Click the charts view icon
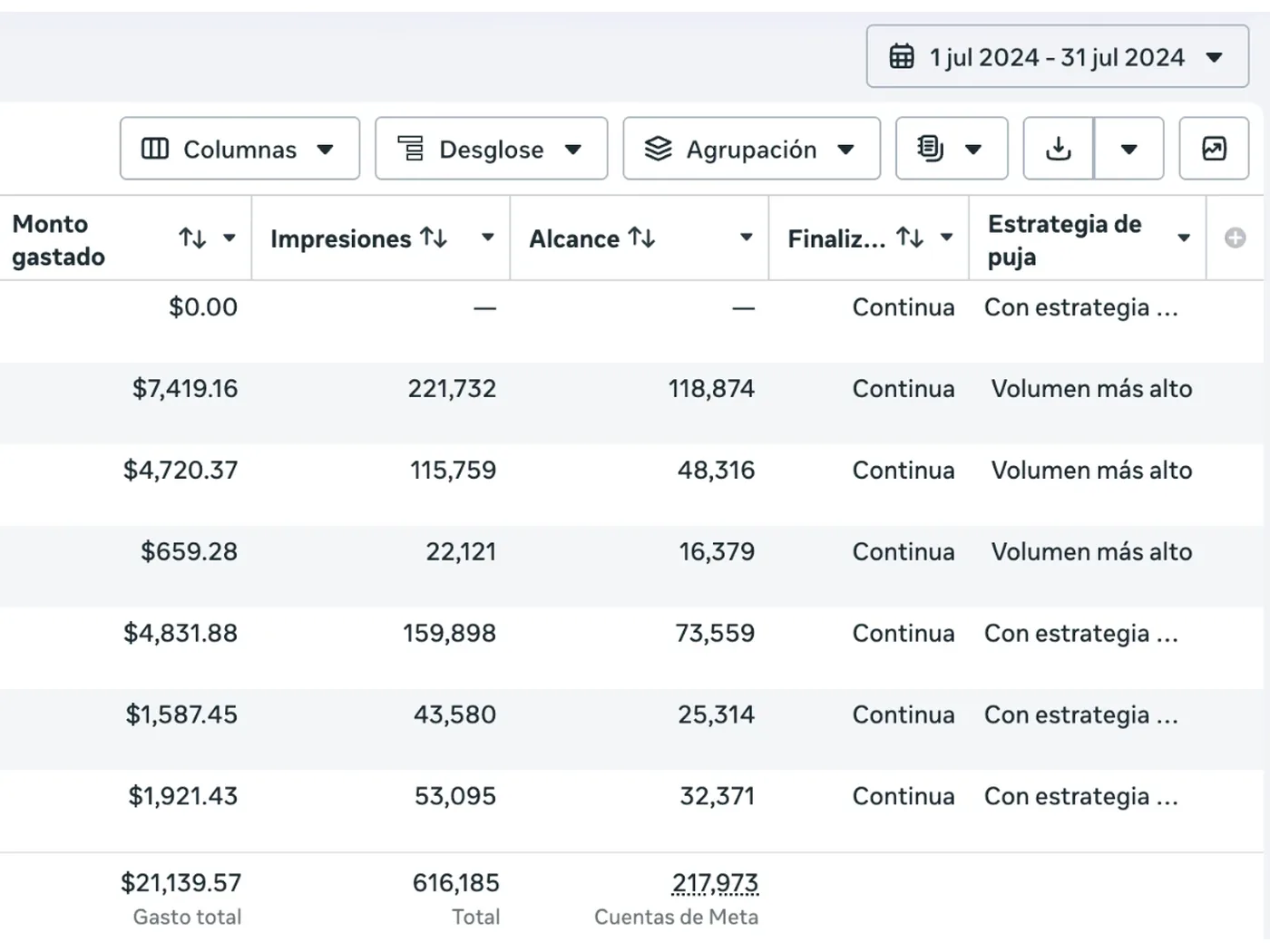The width and height of the screenshot is (1270, 952). (x=1214, y=149)
